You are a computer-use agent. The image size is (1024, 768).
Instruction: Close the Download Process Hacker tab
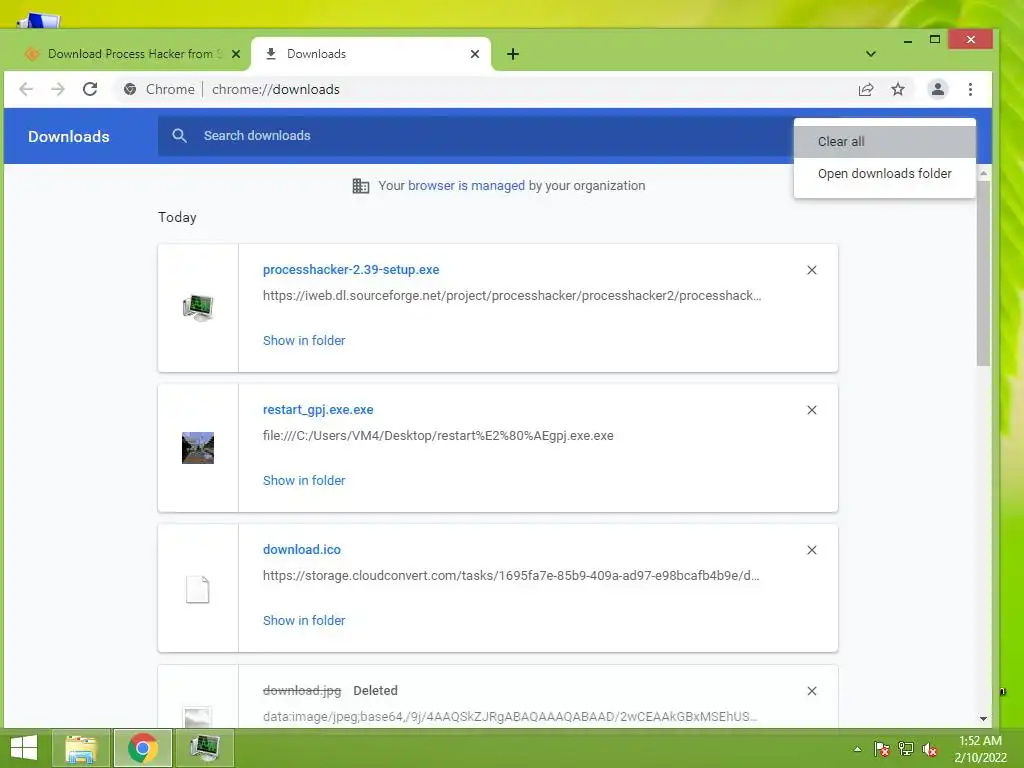click(x=236, y=54)
